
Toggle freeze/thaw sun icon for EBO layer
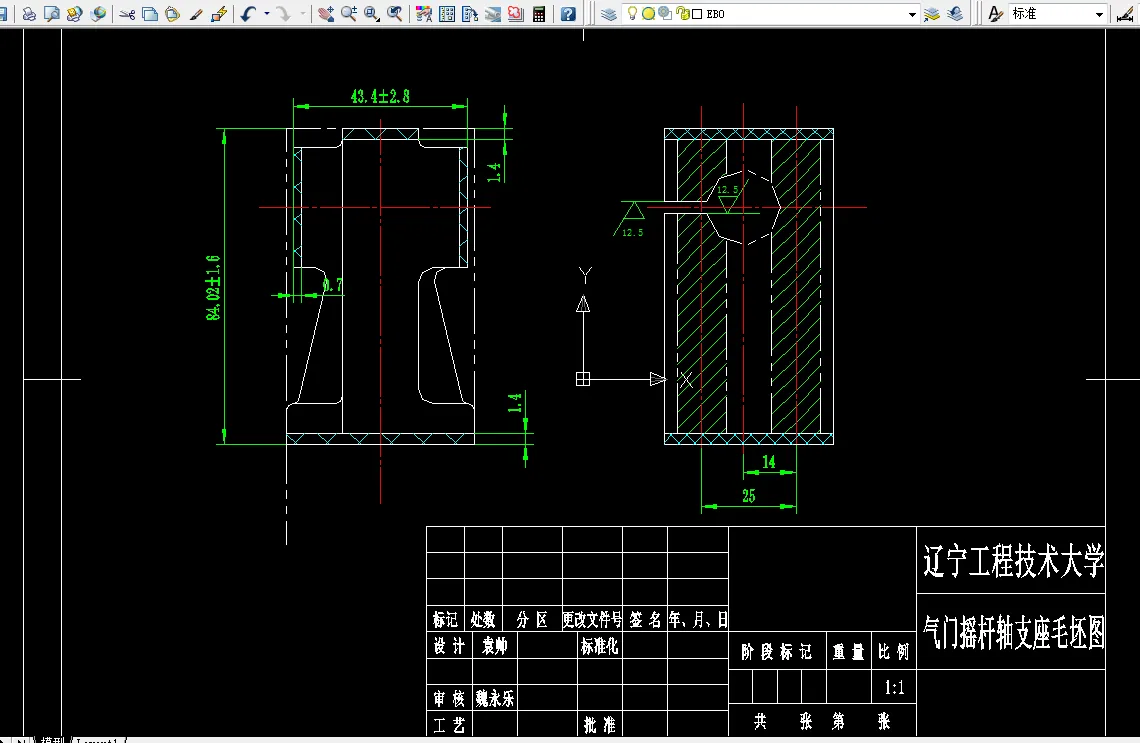pyautogui.click(x=649, y=14)
